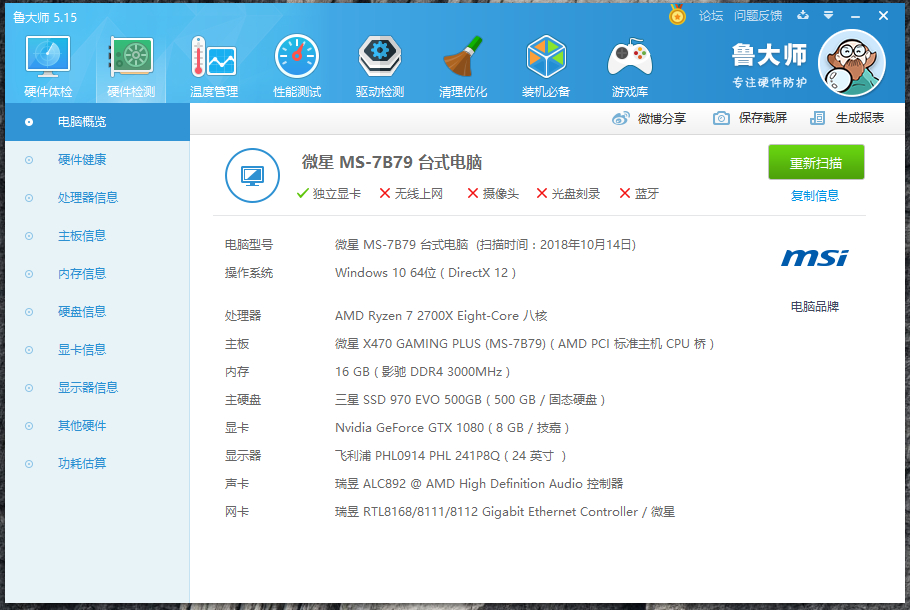Viewport: 910px width, 610px height.
Task: Click the MSI brand logo
Action: coord(814,258)
